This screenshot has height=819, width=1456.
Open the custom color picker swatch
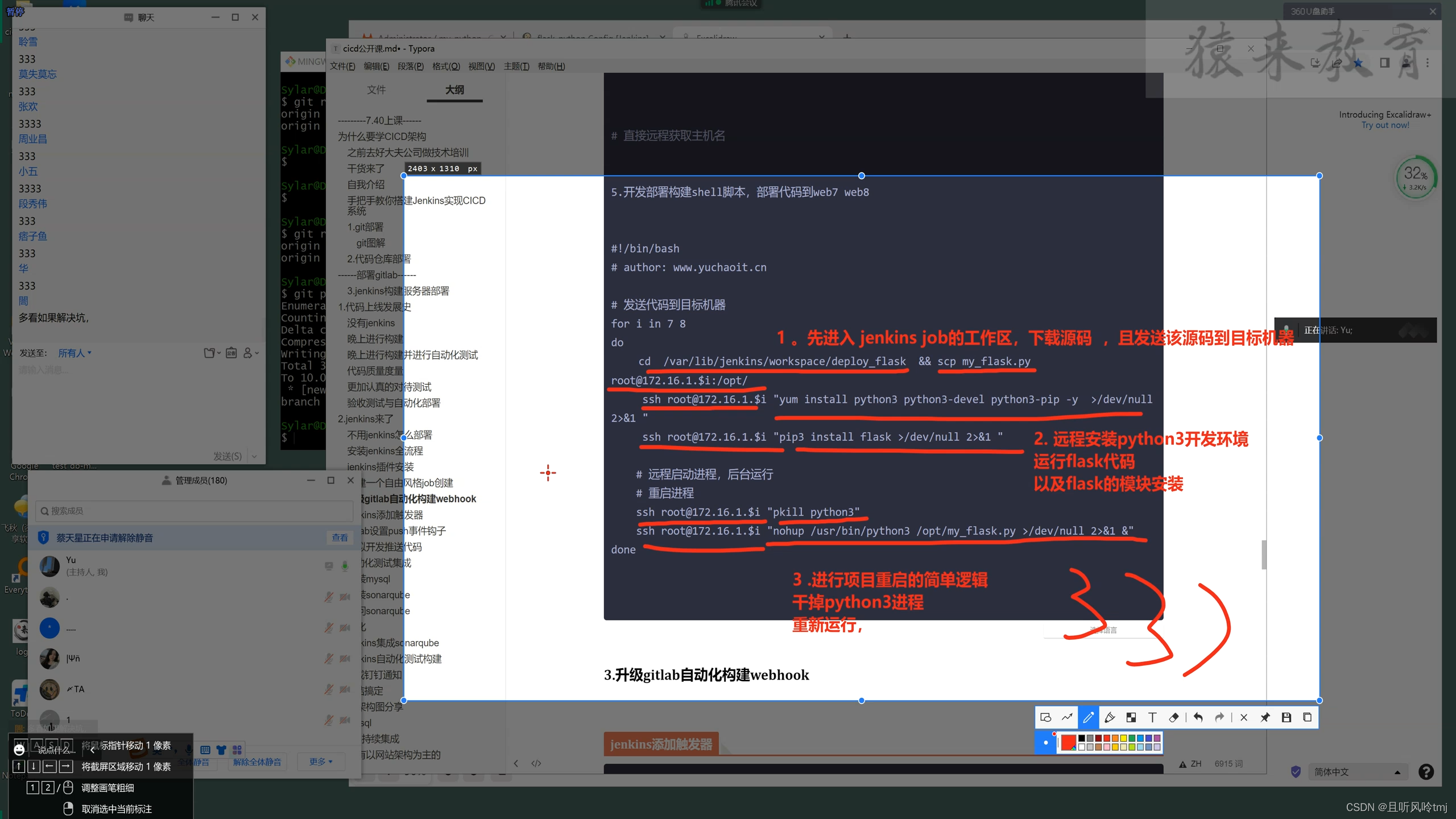(x=1068, y=742)
